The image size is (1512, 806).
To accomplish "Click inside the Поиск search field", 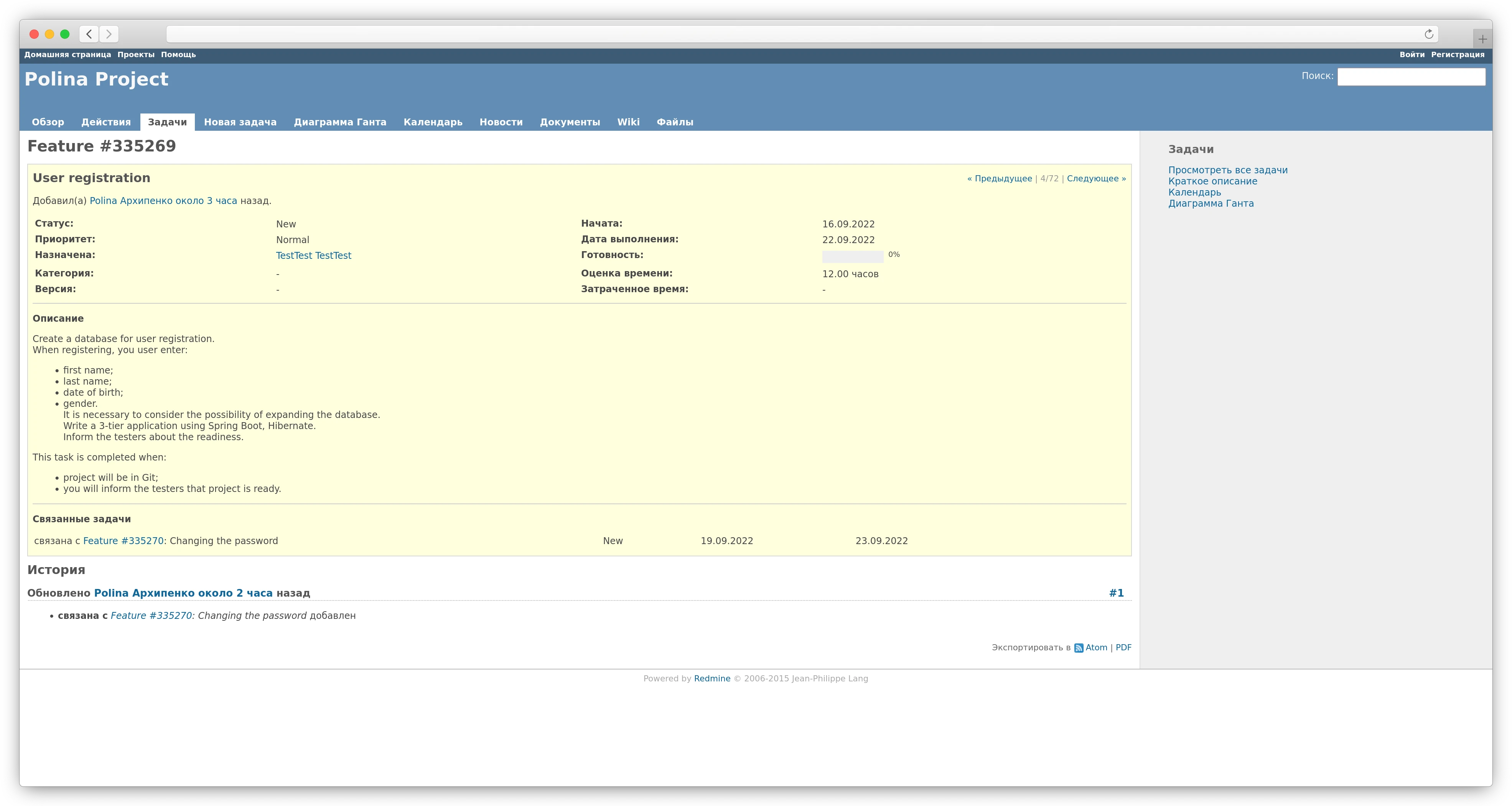I will (1412, 76).
